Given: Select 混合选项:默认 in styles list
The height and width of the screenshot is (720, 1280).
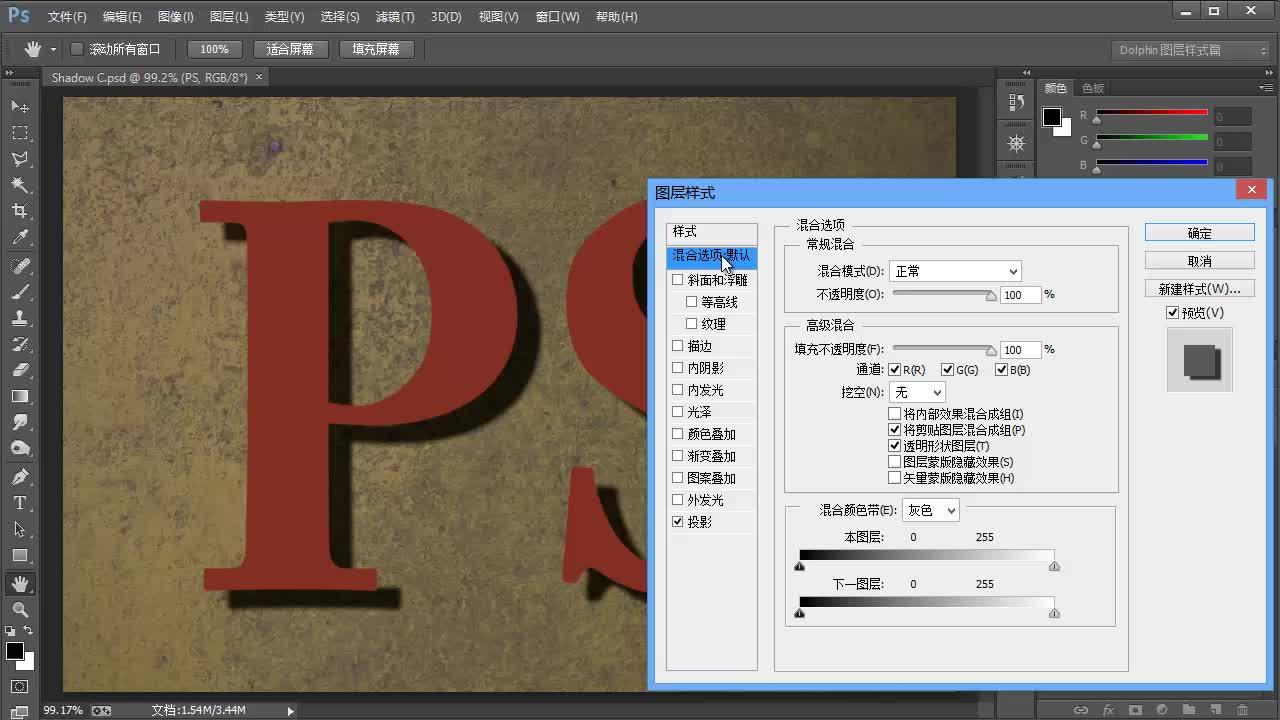Looking at the screenshot, I should (x=712, y=256).
